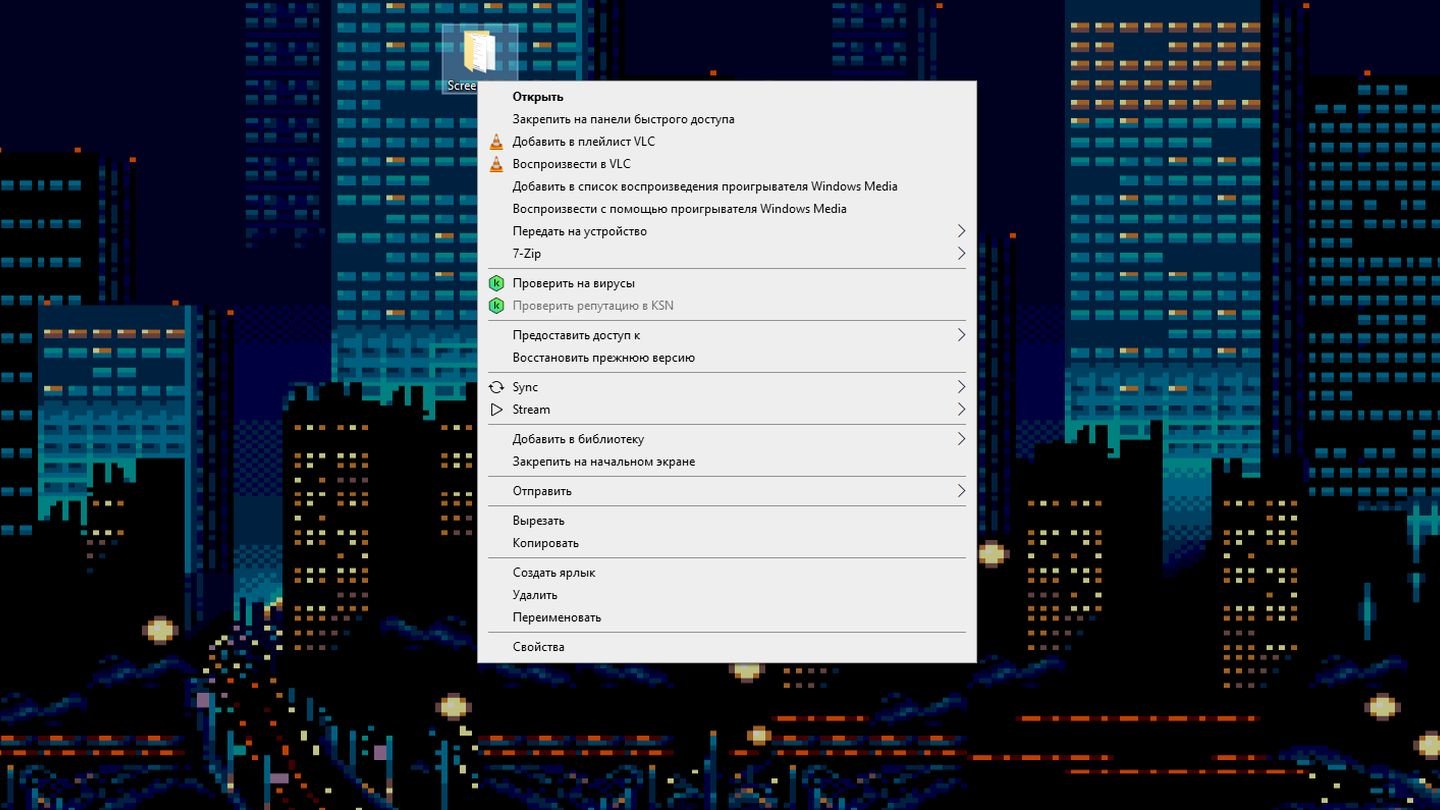This screenshot has height=810, width=1440.
Task: Choose Восстановить прежнюю версию
Action: [727, 358]
